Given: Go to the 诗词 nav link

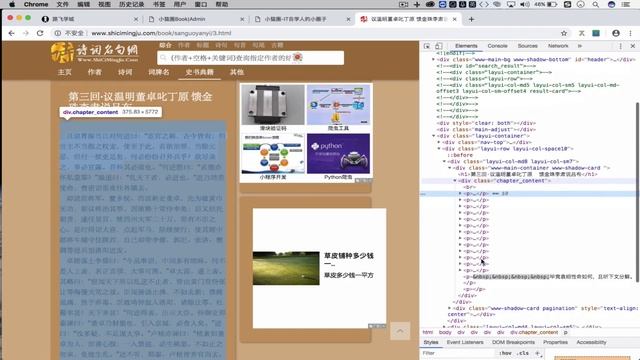Looking at the screenshot, I should point(125,72).
